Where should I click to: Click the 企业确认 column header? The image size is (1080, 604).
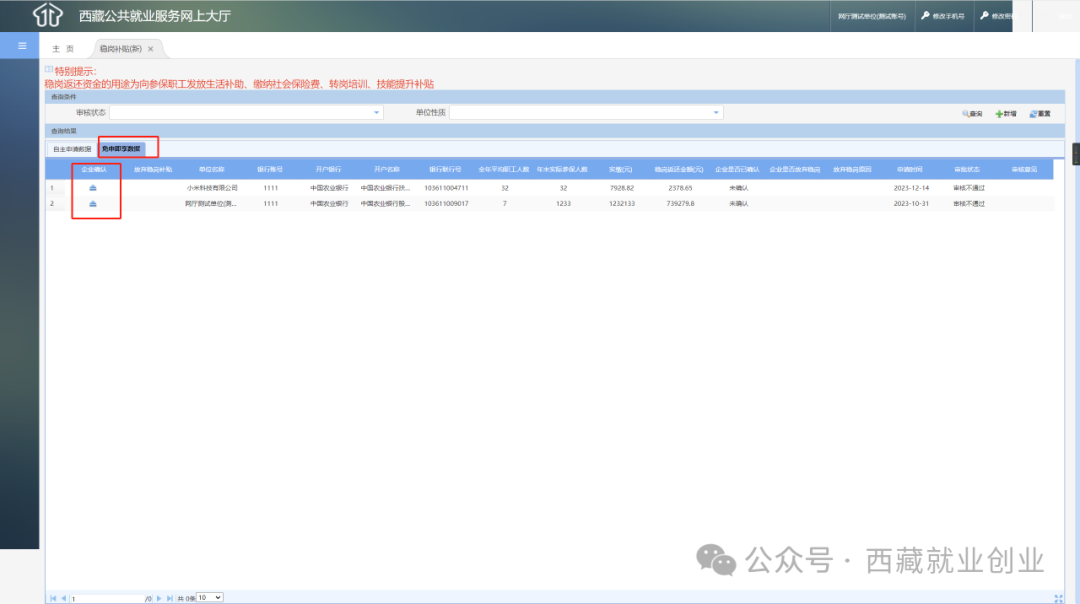[94, 169]
